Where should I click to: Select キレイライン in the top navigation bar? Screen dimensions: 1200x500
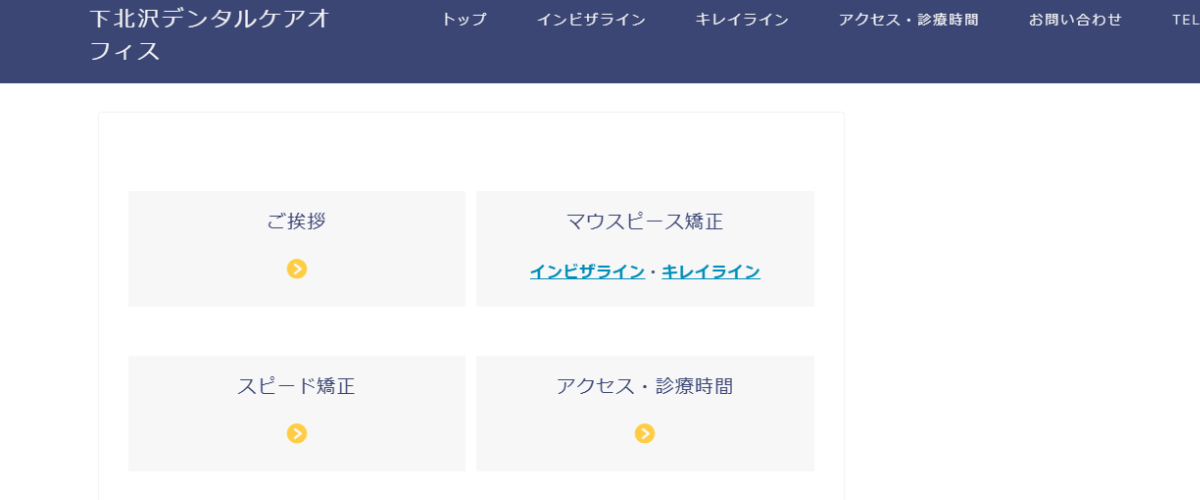[x=742, y=20]
